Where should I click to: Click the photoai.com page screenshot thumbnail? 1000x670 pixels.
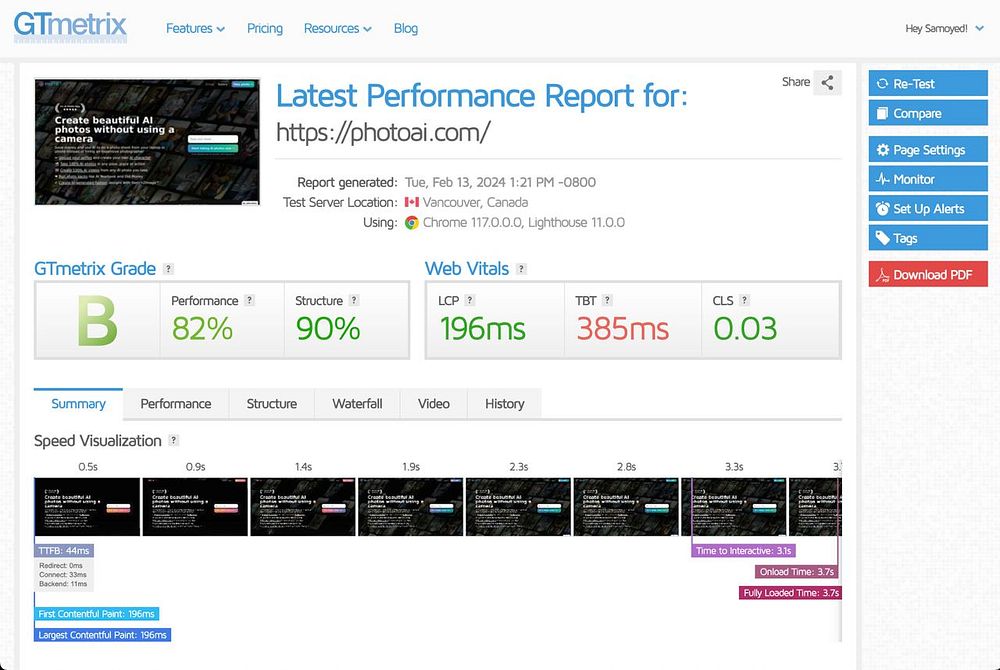147,142
